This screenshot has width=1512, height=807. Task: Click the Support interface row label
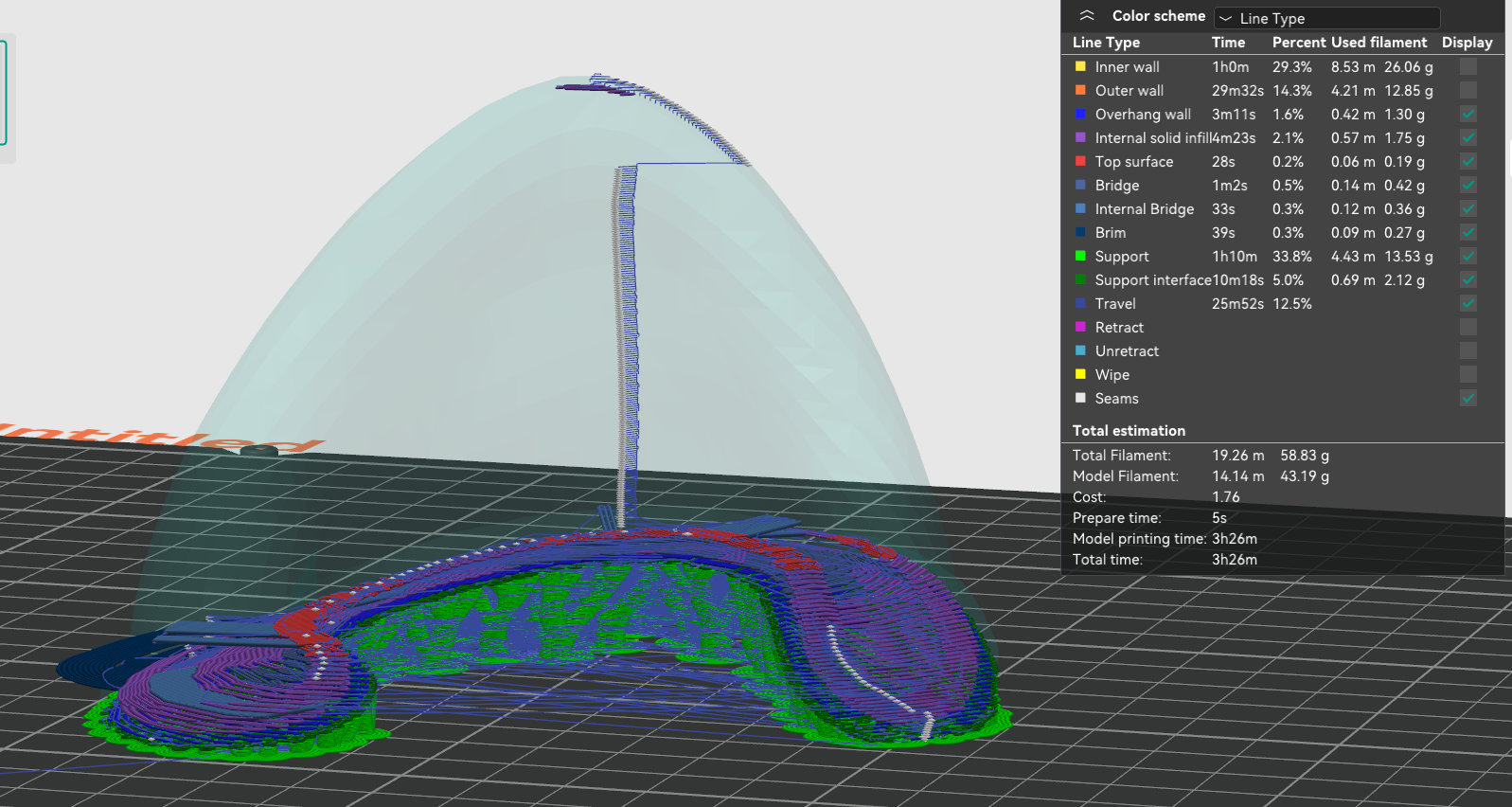point(1152,280)
